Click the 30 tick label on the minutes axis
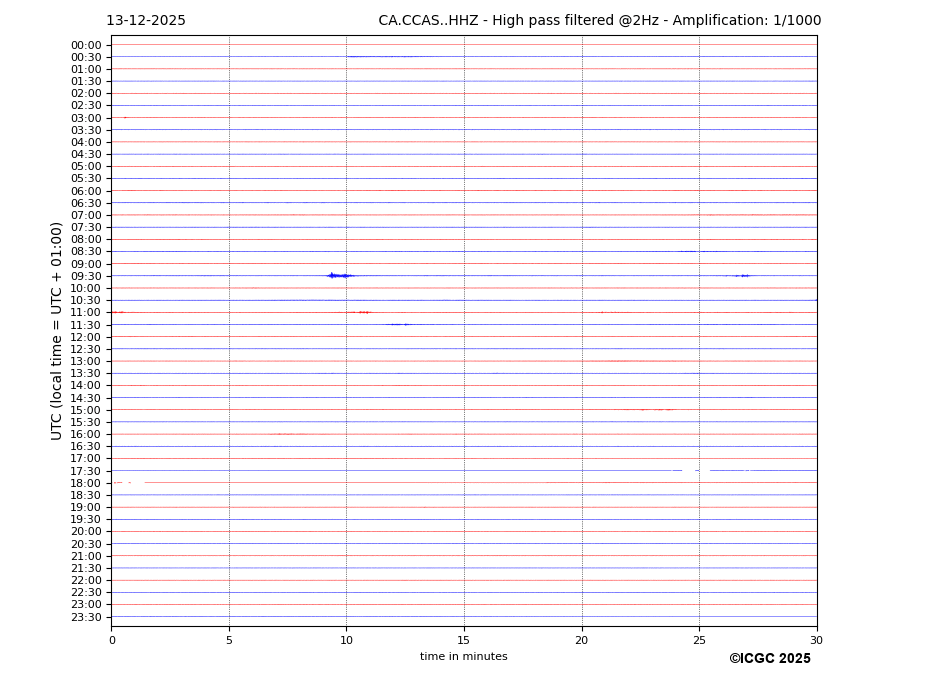This screenshot has width=927, height=696. (x=816, y=640)
